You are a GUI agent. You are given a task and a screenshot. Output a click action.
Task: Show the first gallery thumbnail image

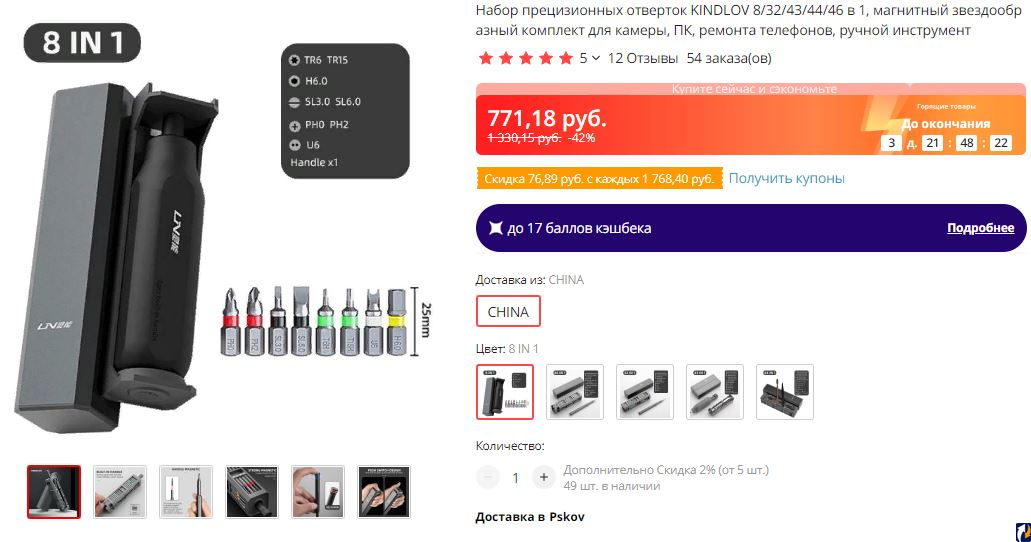pos(54,492)
